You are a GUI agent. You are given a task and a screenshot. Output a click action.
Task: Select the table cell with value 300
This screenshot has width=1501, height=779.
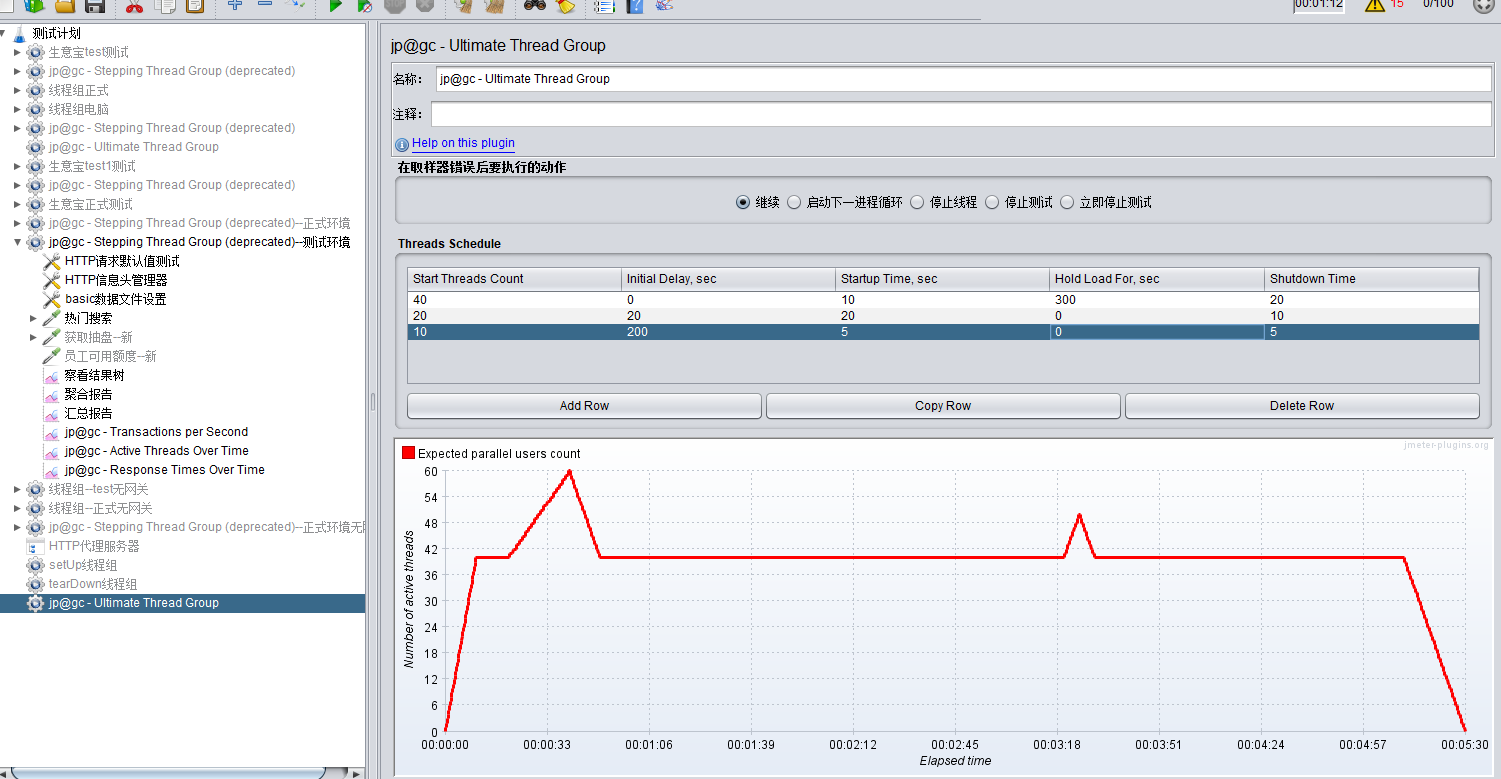click(x=1156, y=300)
